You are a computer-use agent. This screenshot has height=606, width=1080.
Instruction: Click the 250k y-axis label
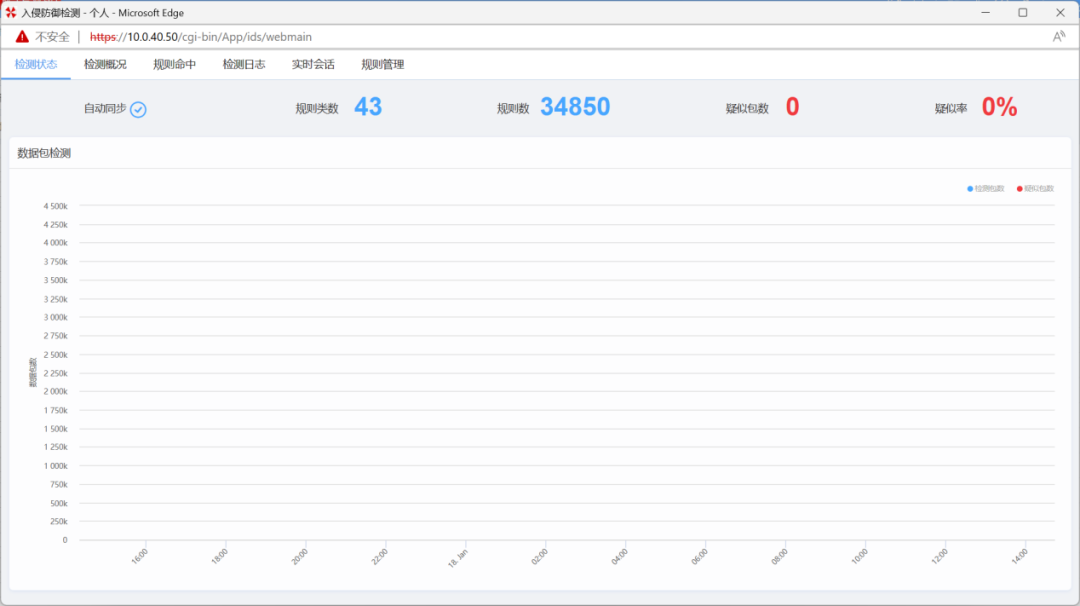point(59,521)
